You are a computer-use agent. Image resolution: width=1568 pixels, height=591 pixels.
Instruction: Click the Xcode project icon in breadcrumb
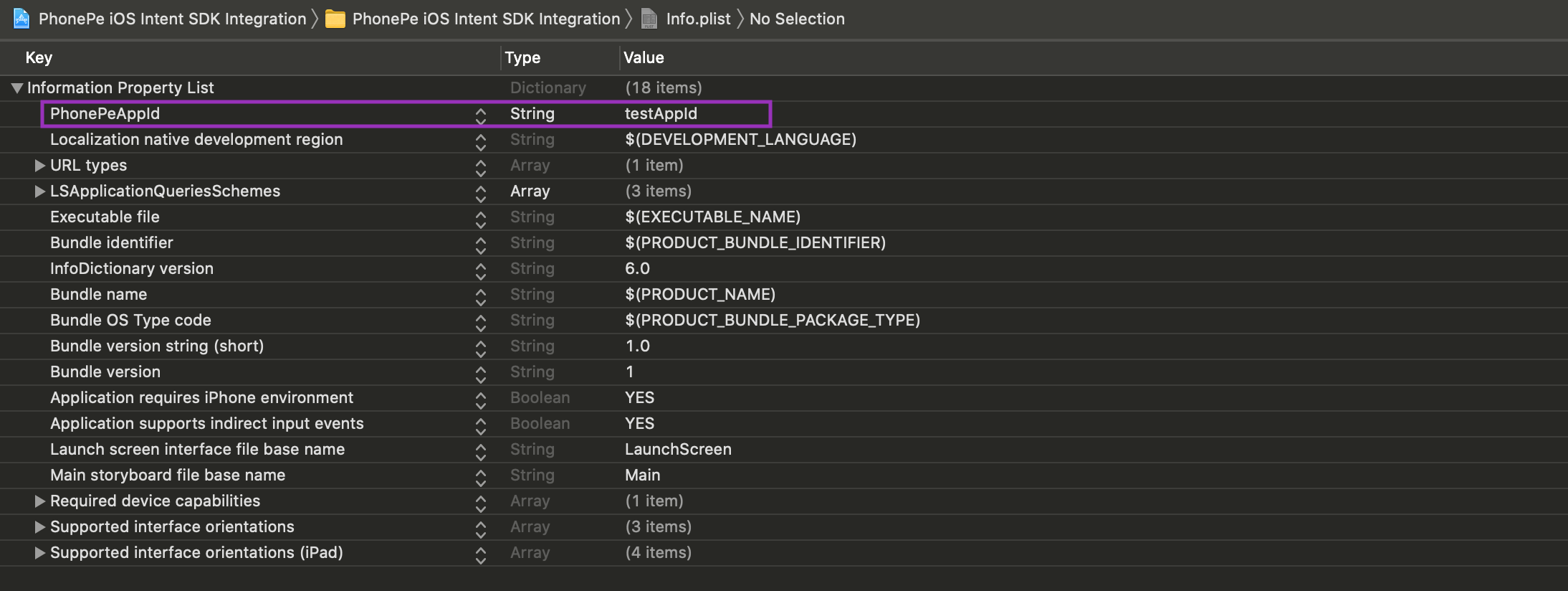21,19
